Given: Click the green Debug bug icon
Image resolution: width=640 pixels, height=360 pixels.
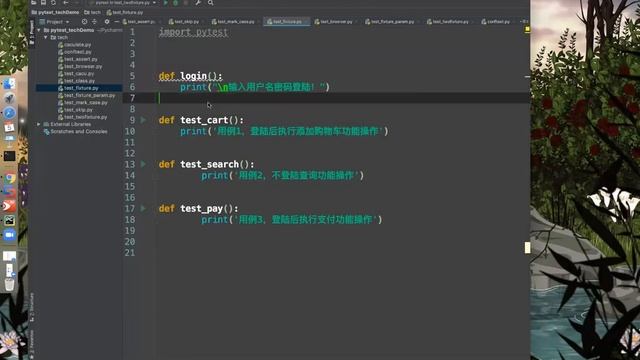Looking at the screenshot, I should [x=176, y=2].
